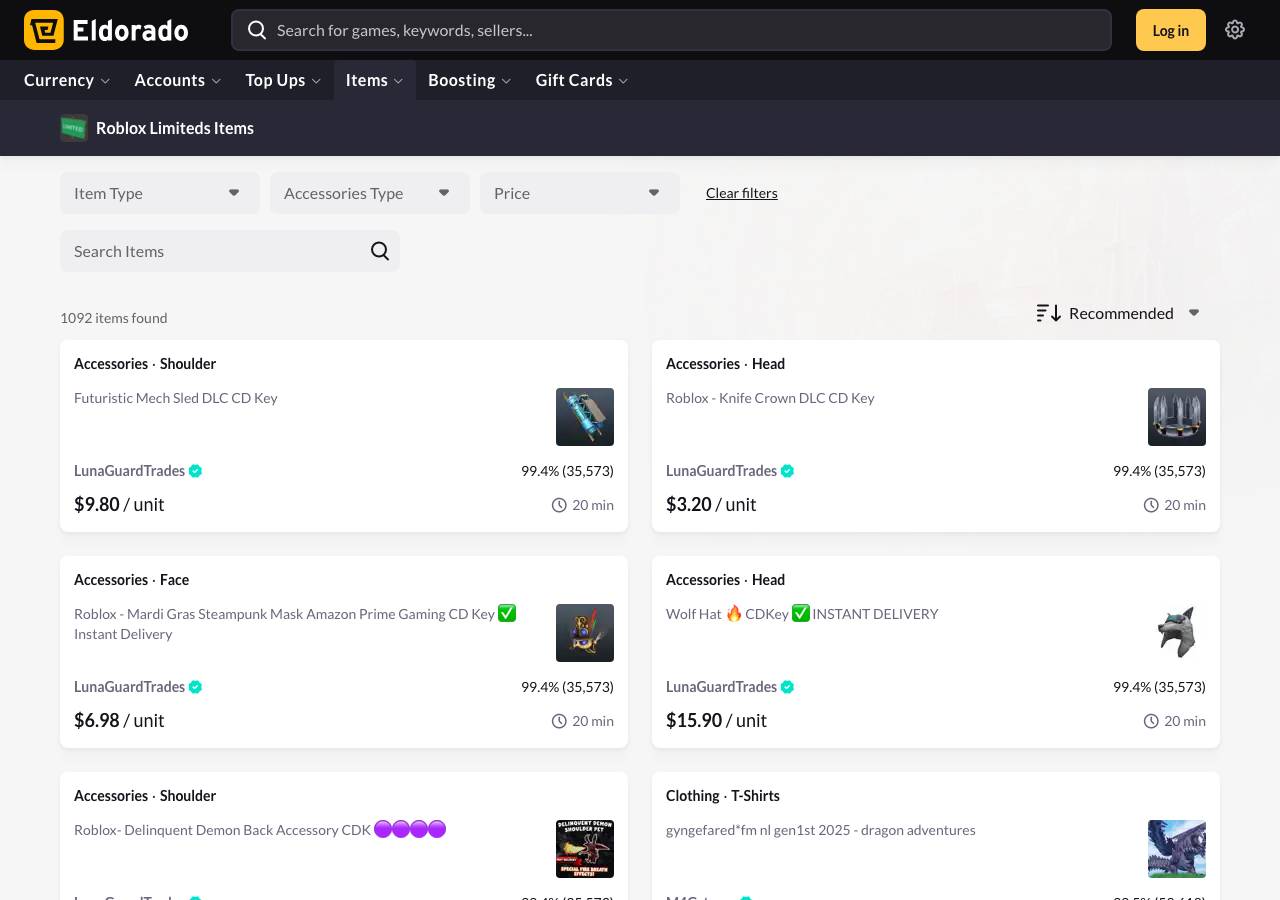Open Futuristic Mech Sled thumbnail image
Viewport: 1280px width, 900px height.
tap(585, 417)
